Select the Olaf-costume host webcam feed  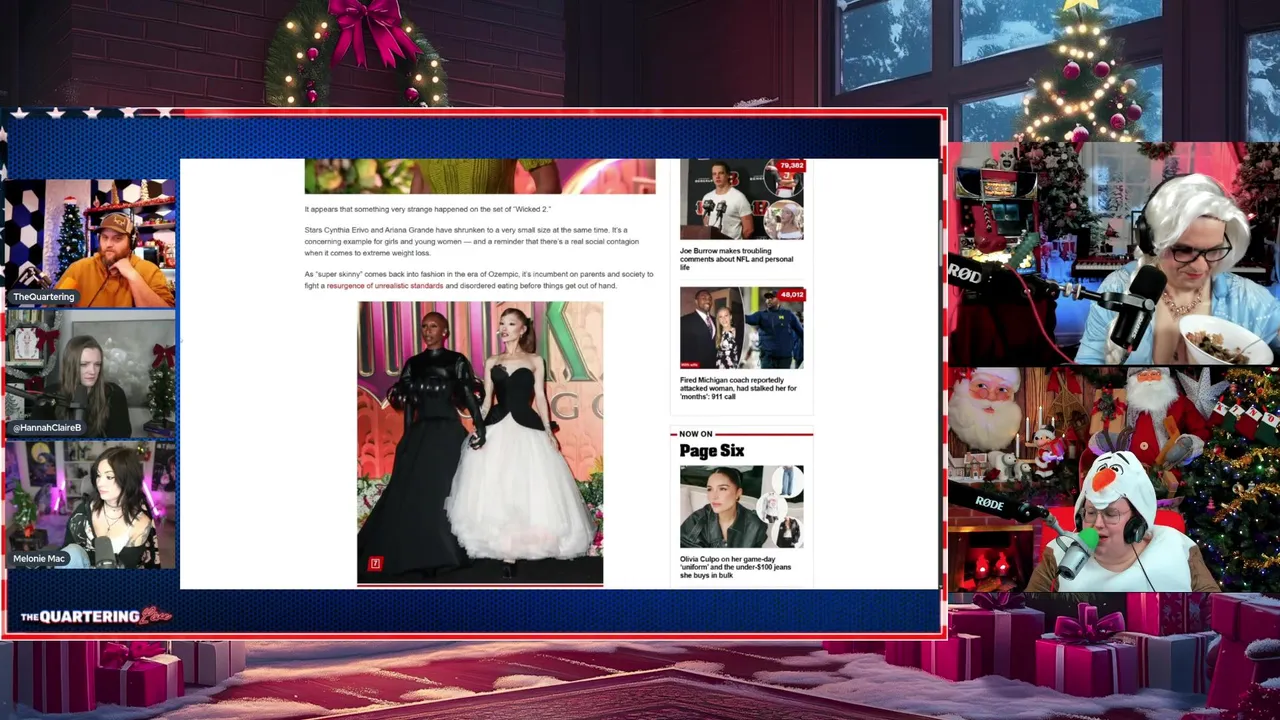(1113, 480)
